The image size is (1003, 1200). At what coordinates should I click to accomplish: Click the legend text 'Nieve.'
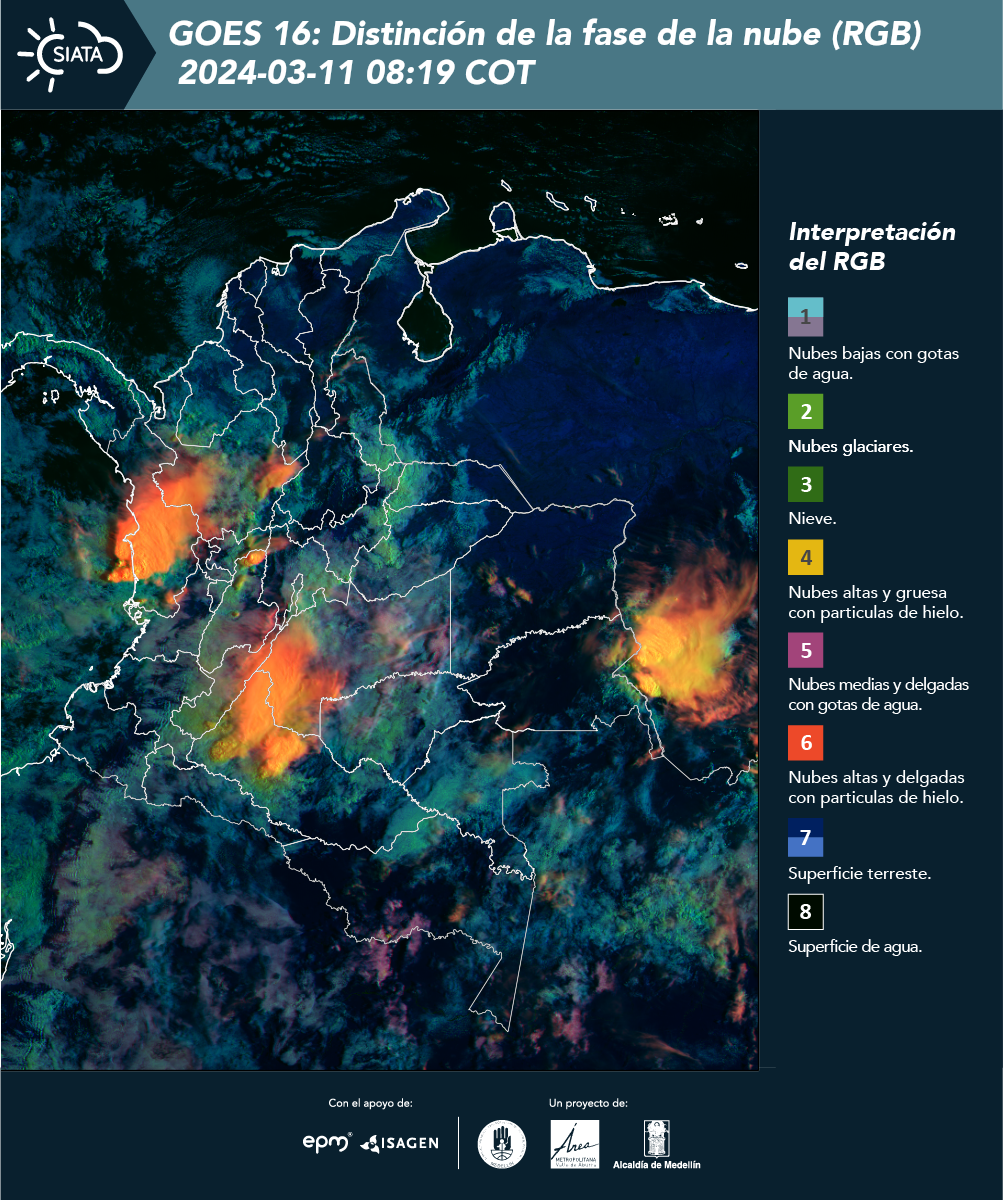[x=812, y=519]
